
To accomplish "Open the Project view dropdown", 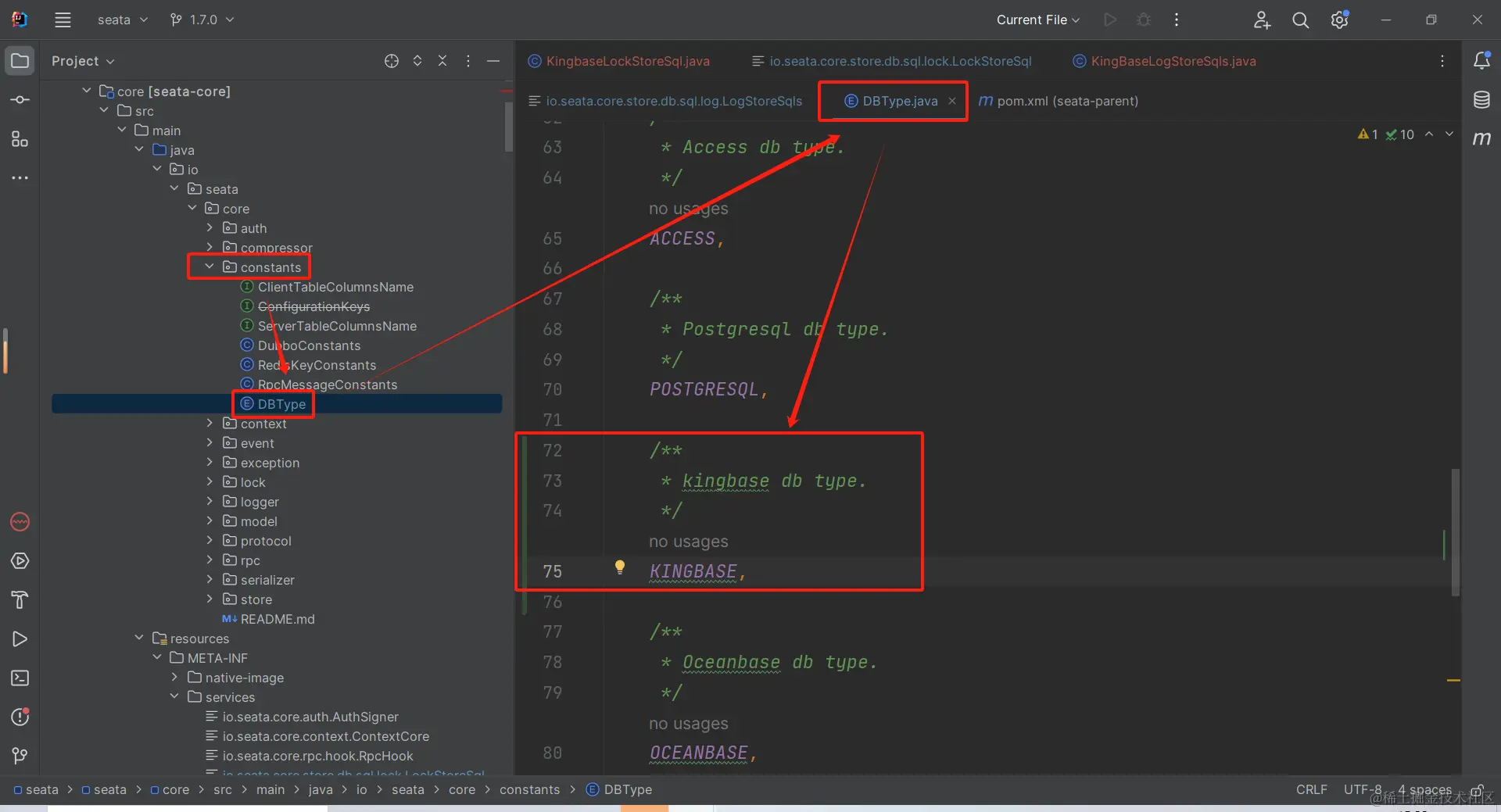I will click(x=83, y=61).
